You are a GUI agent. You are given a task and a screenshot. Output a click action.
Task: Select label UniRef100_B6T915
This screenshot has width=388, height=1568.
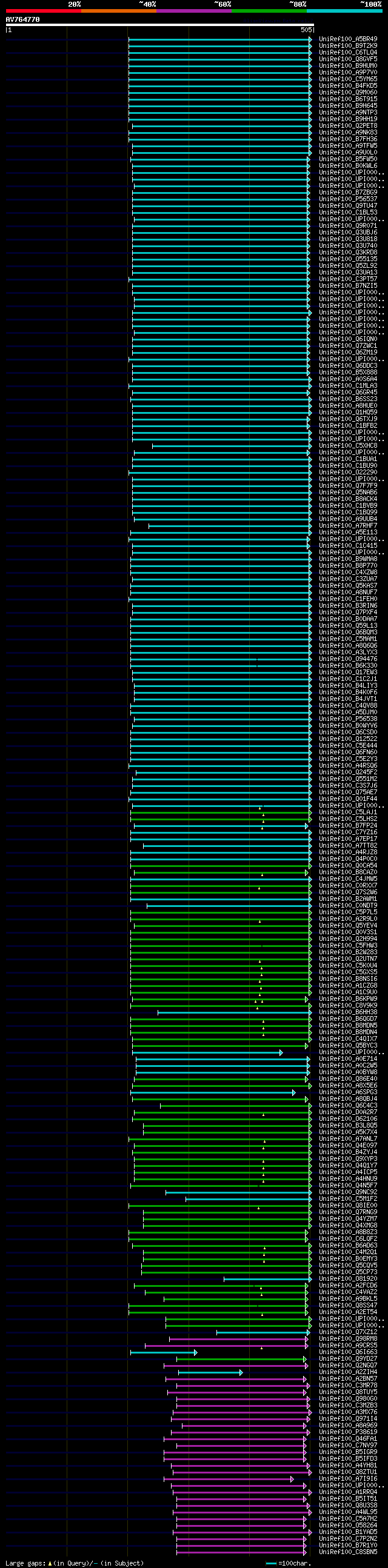348,99
